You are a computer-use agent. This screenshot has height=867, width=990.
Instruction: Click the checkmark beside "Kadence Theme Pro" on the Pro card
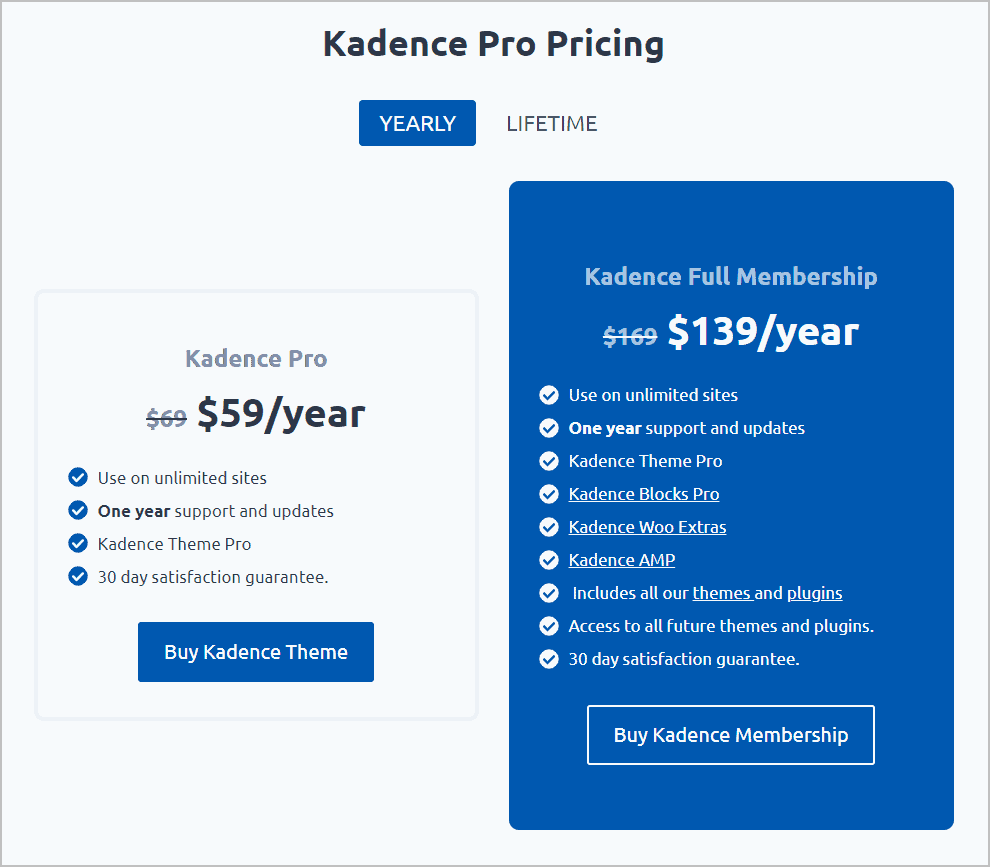pos(78,543)
